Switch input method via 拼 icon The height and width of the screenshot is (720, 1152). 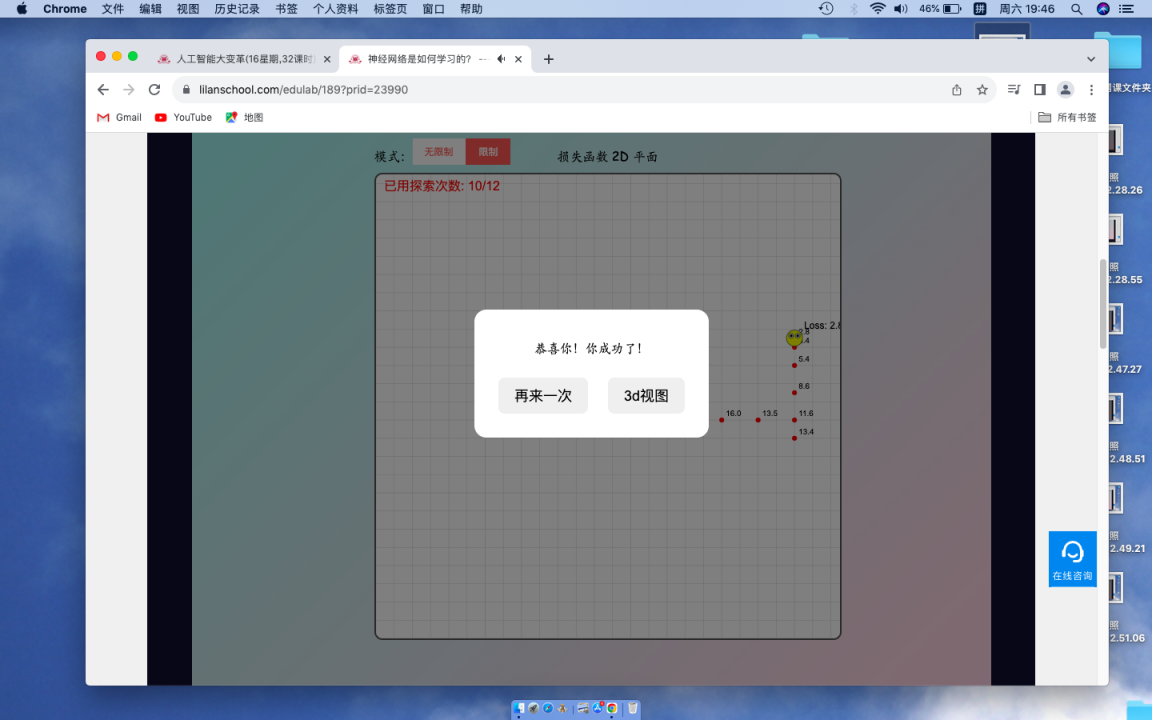[x=979, y=9]
